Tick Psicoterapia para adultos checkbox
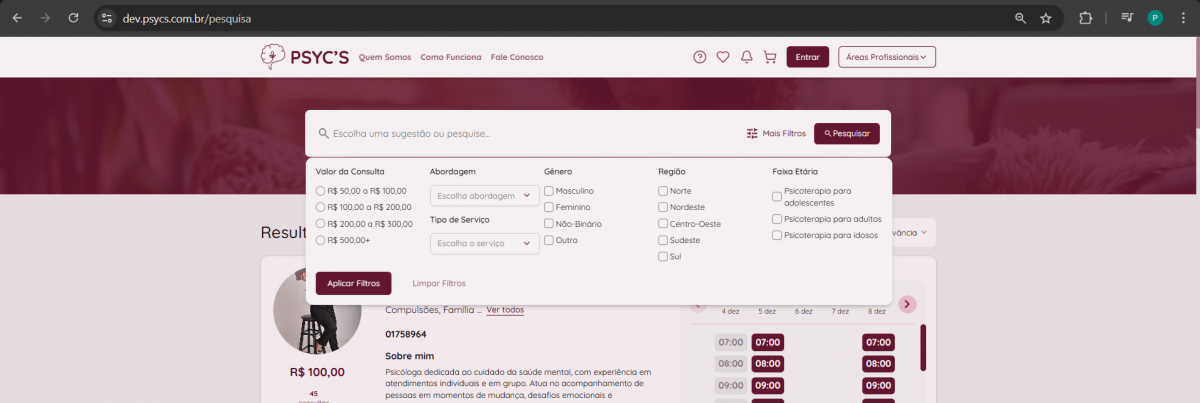1200x403 pixels. (777, 219)
